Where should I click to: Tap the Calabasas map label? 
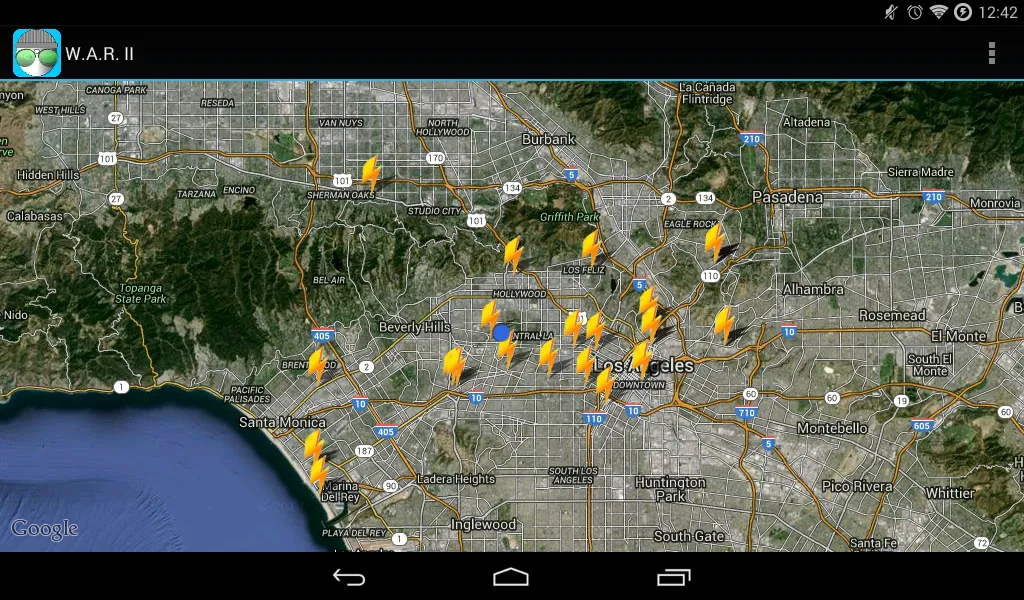[x=35, y=216]
